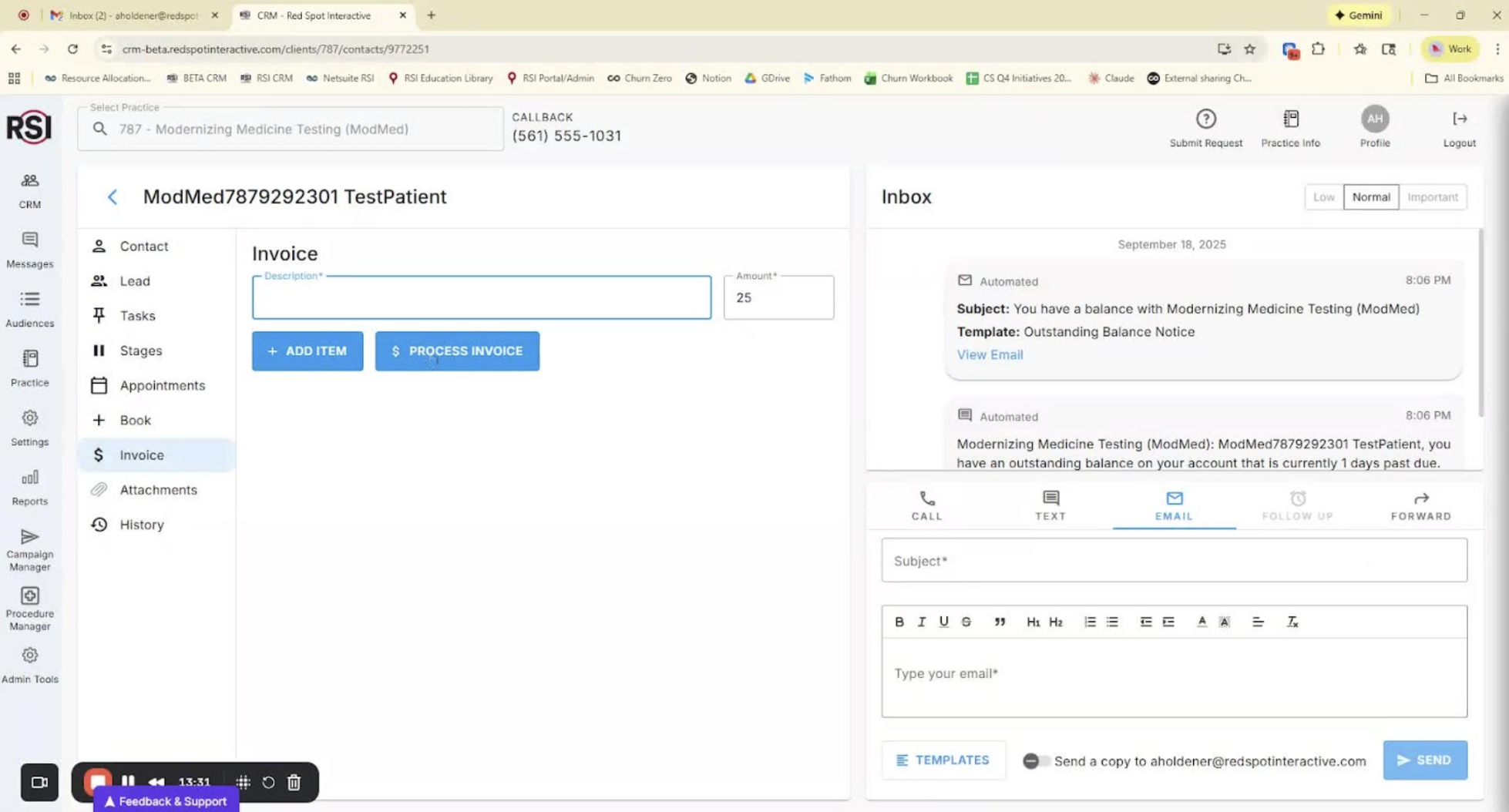1509x812 pixels.
Task: Open the Submit Request help icon
Action: pyautogui.click(x=1205, y=120)
